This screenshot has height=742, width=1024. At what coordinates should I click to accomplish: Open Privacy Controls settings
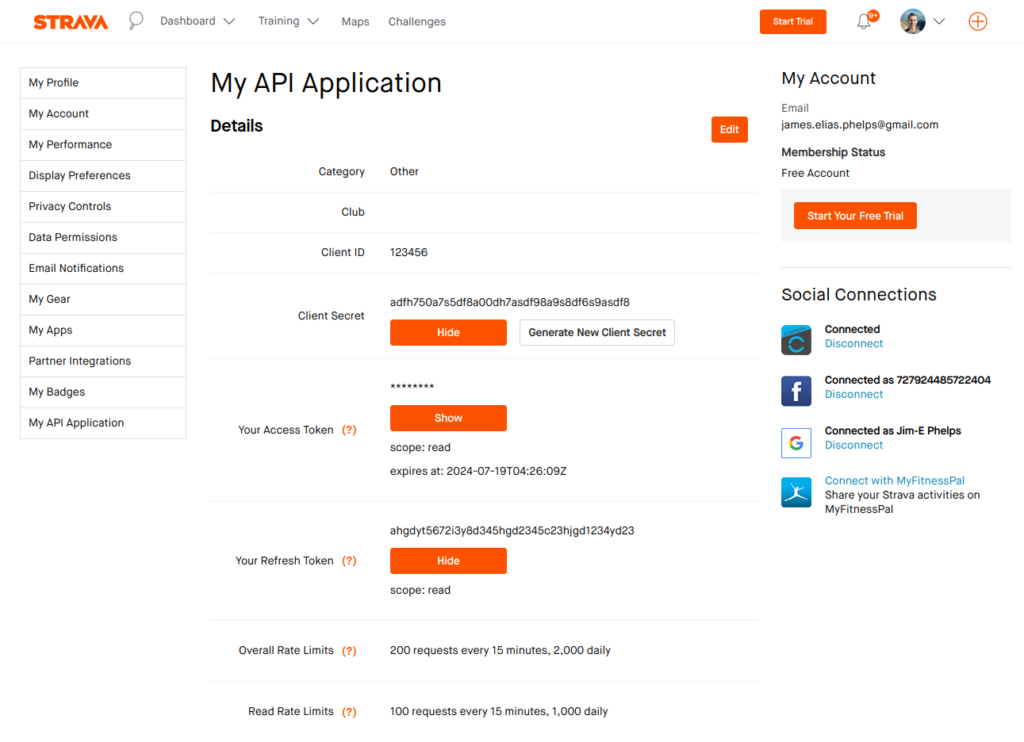pos(103,206)
